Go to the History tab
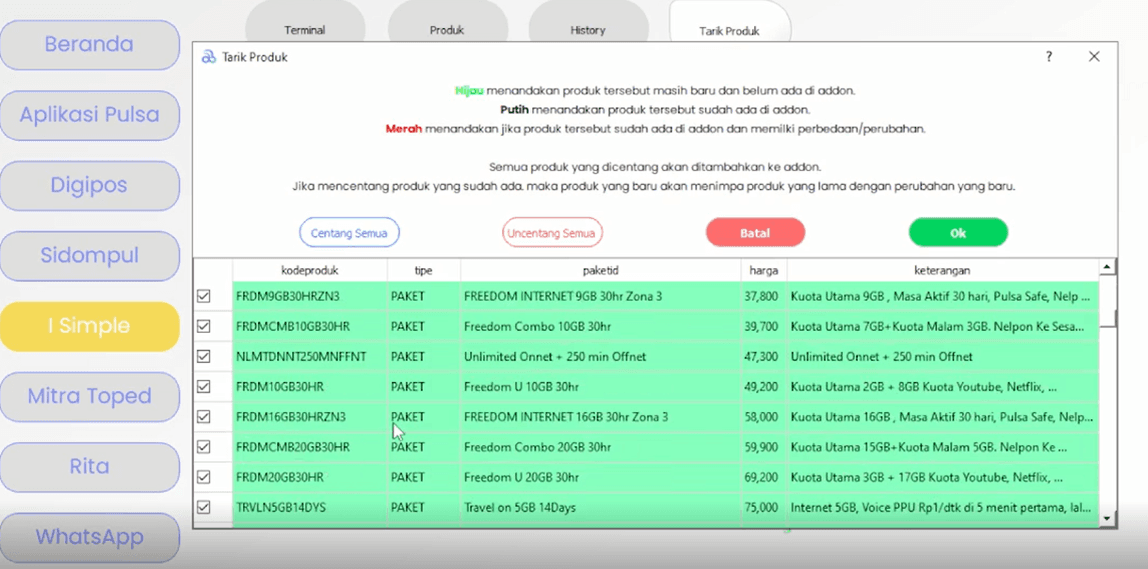This screenshot has height=569, width=1148. tap(588, 29)
